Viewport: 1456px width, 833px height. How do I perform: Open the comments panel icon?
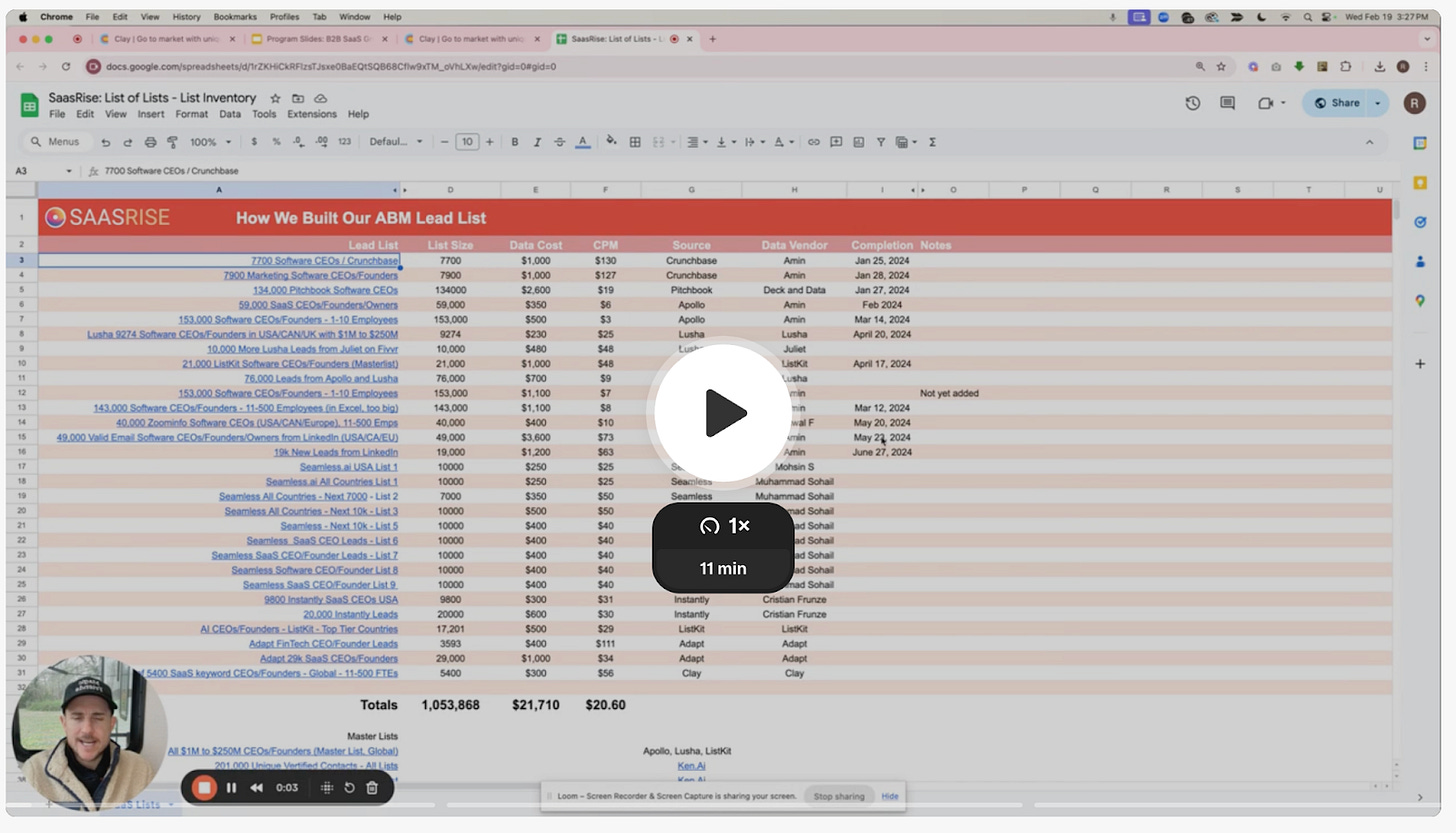pos(1227,103)
